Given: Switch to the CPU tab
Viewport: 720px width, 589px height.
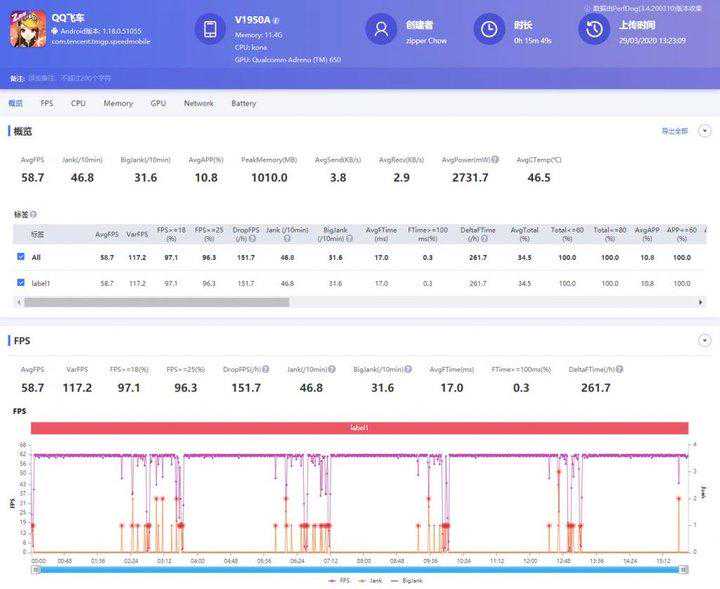Looking at the screenshot, I should [x=78, y=103].
